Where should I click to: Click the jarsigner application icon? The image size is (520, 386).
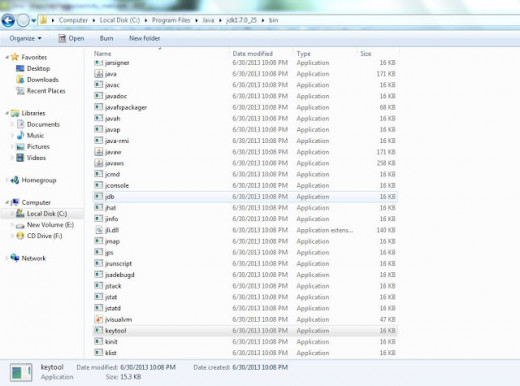point(98,63)
